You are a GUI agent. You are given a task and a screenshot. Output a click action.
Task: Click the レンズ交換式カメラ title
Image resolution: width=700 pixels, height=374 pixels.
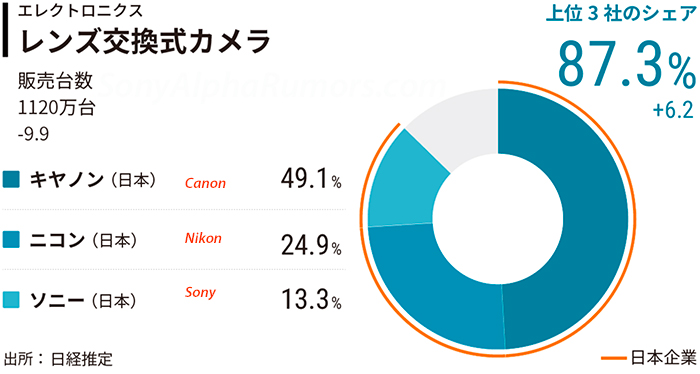145,42
